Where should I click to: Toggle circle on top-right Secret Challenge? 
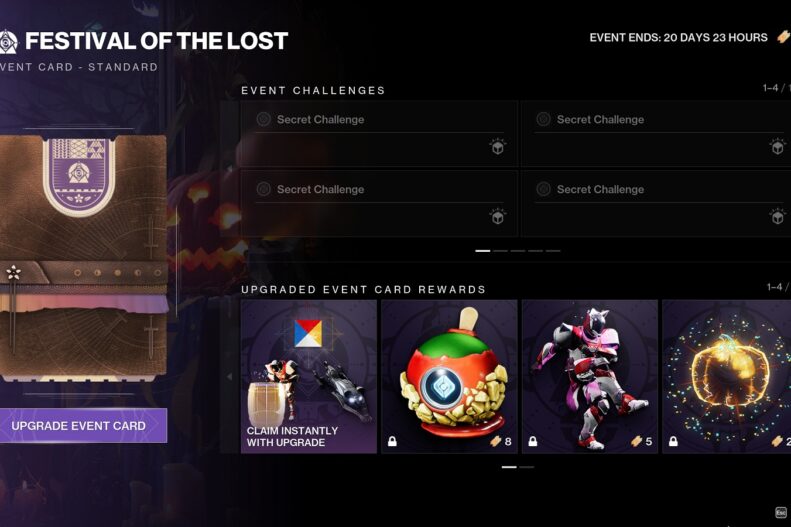543,120
